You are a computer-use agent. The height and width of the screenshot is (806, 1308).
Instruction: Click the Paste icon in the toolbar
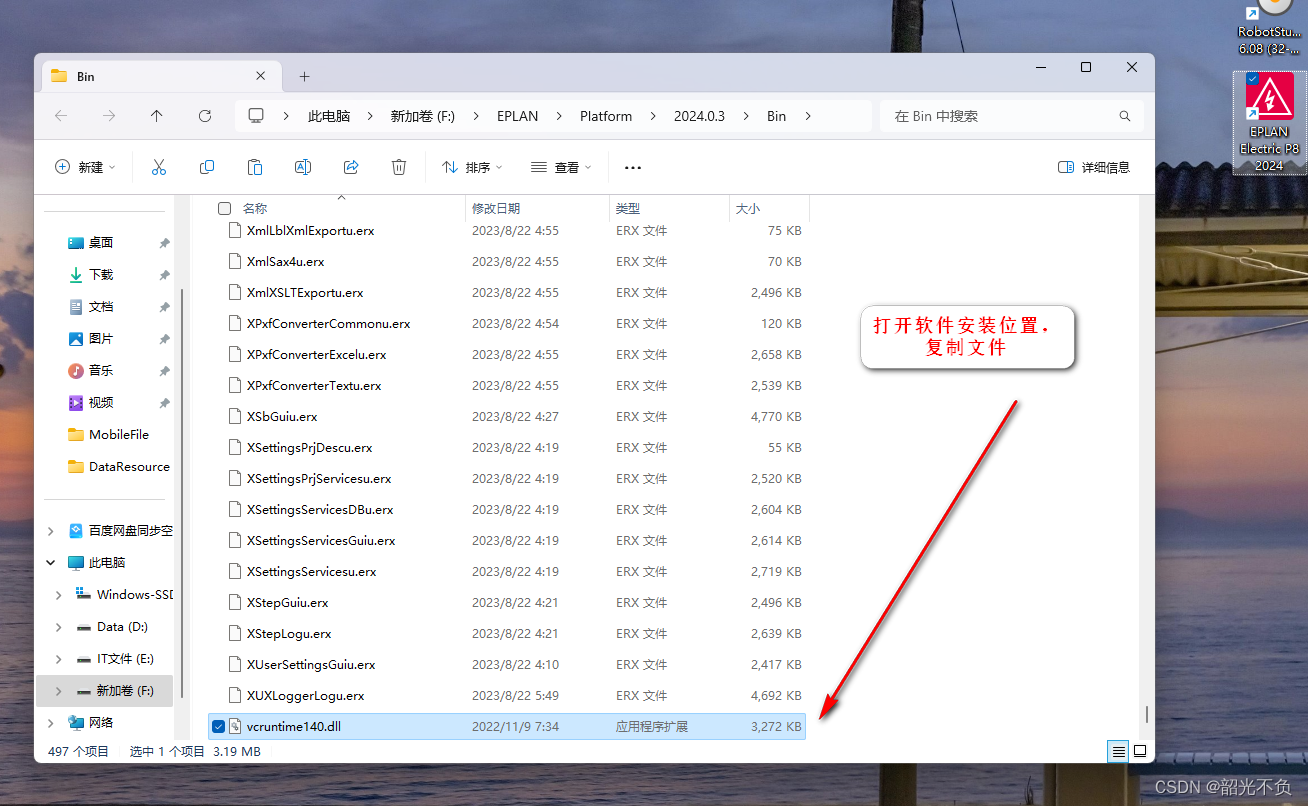(254, 167)
